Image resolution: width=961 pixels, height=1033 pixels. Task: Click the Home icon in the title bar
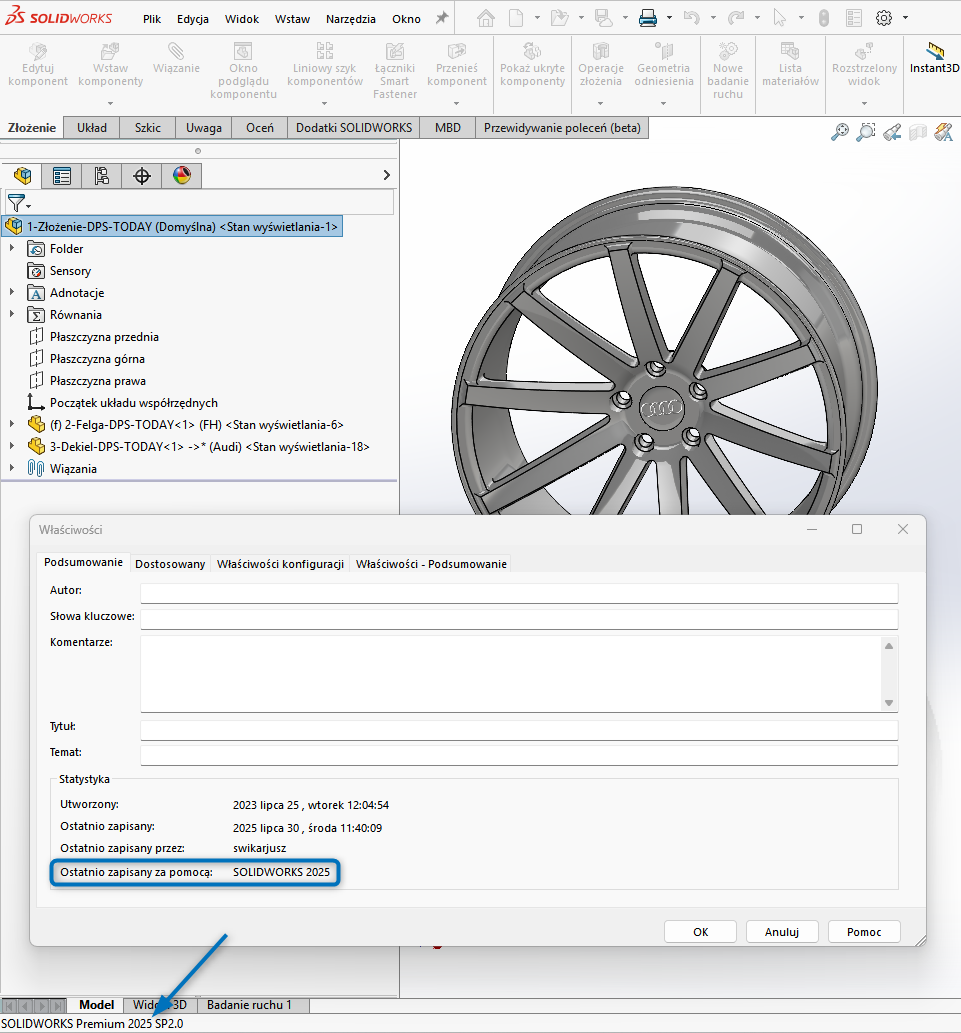486,18
